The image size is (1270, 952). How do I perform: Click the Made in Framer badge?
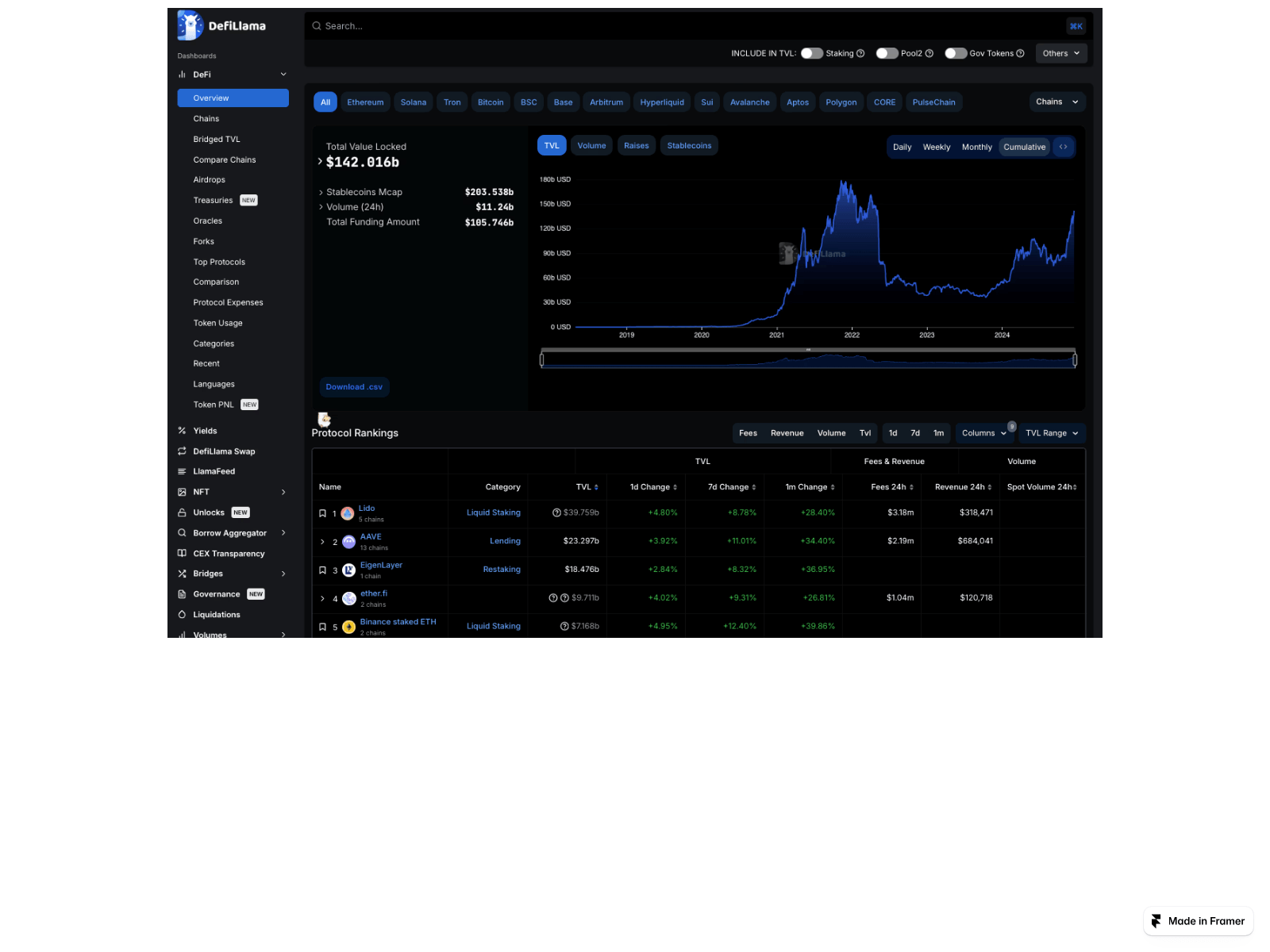coord(1199,921)
